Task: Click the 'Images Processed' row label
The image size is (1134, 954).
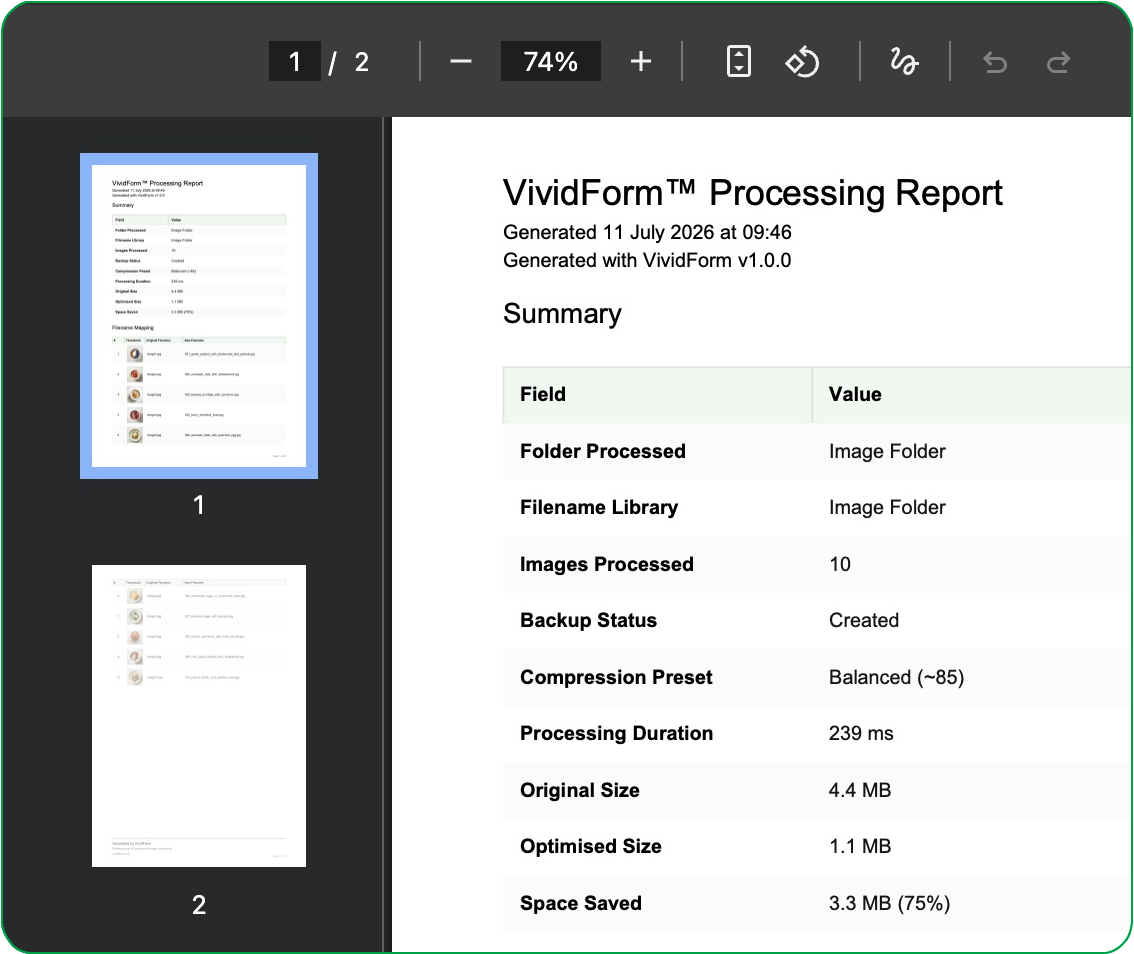Action: coord(607,564)
